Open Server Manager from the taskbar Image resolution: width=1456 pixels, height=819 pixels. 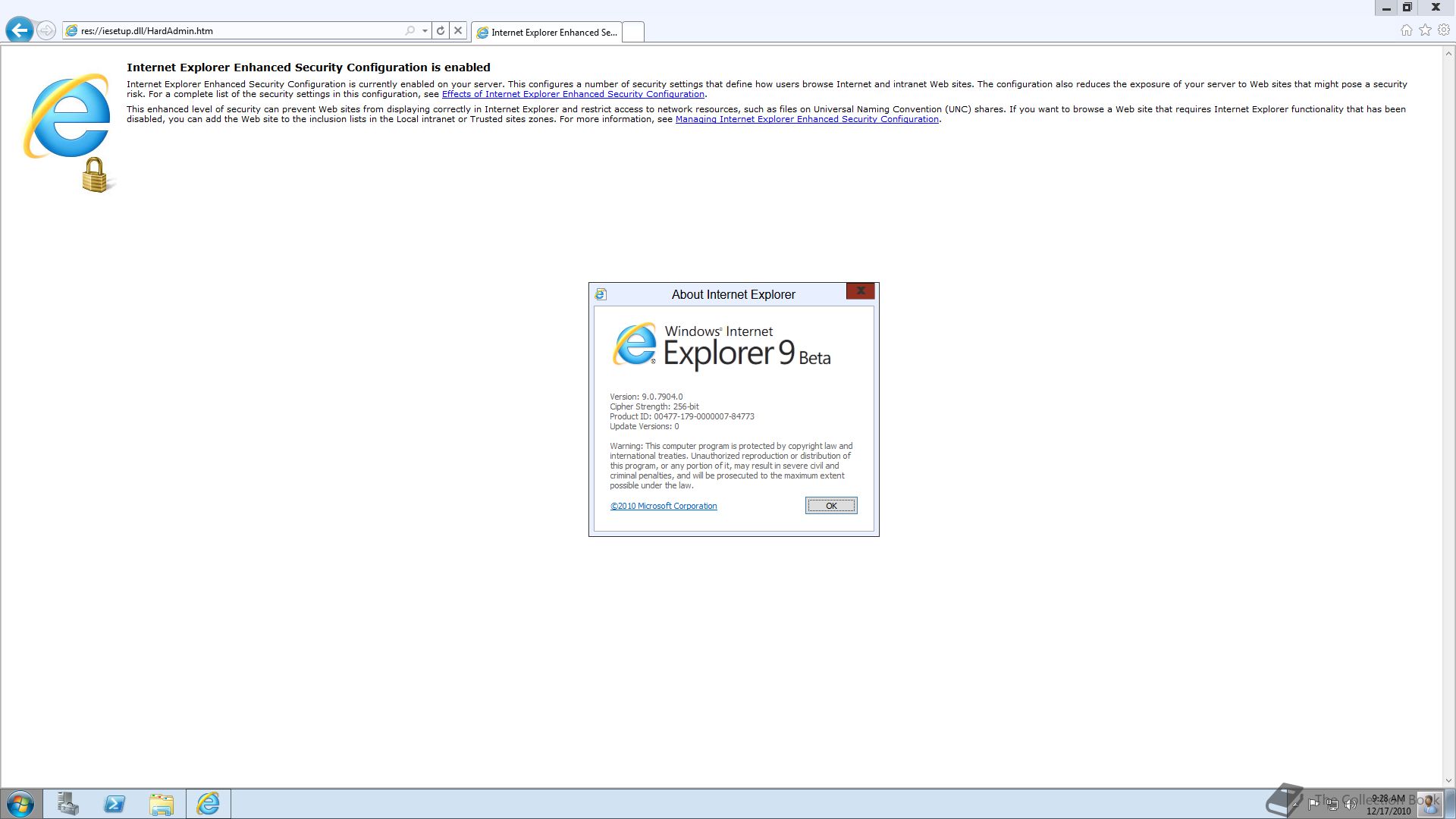pos(68,804)
